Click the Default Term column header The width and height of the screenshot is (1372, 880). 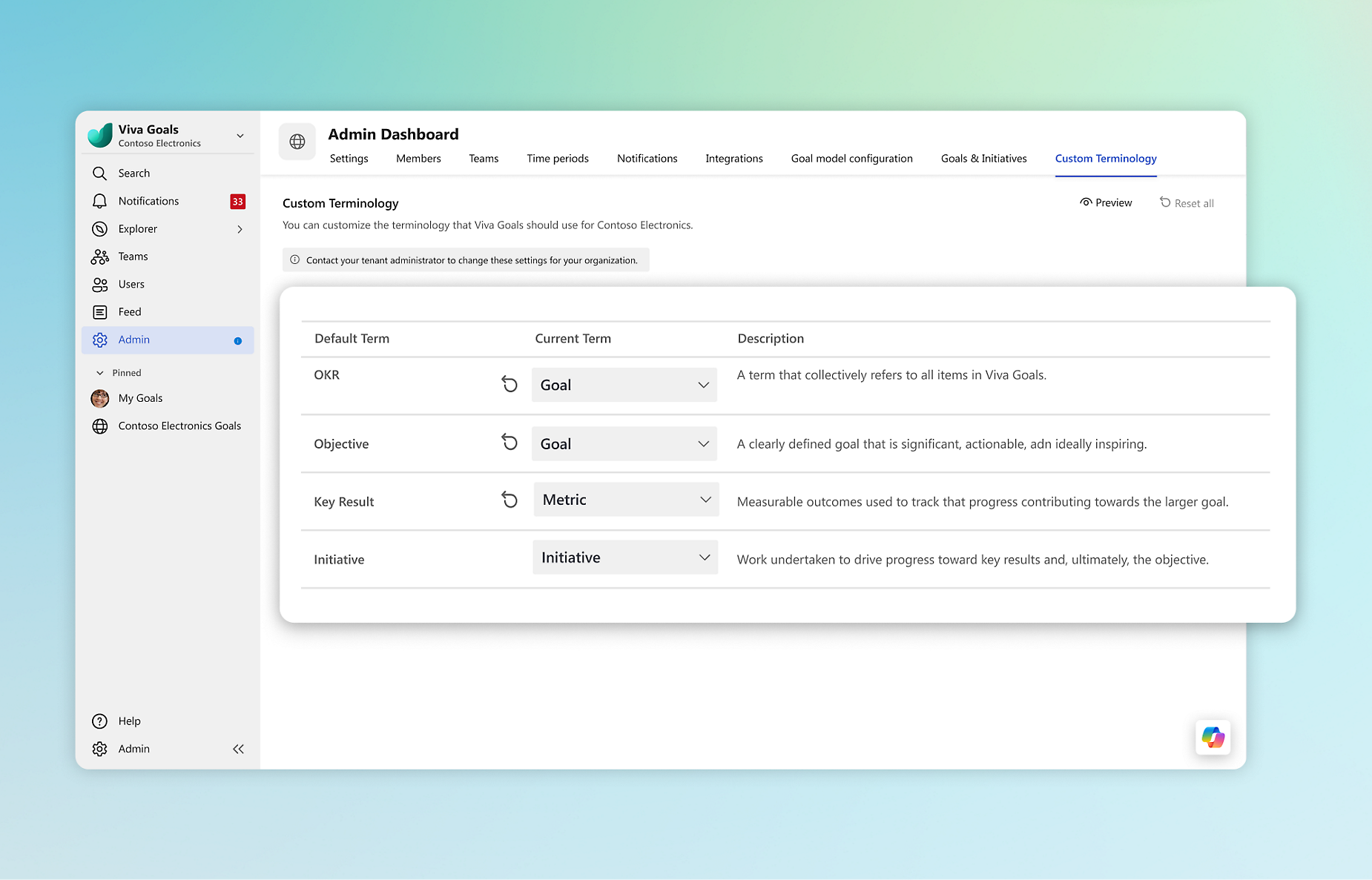(352, 339)
